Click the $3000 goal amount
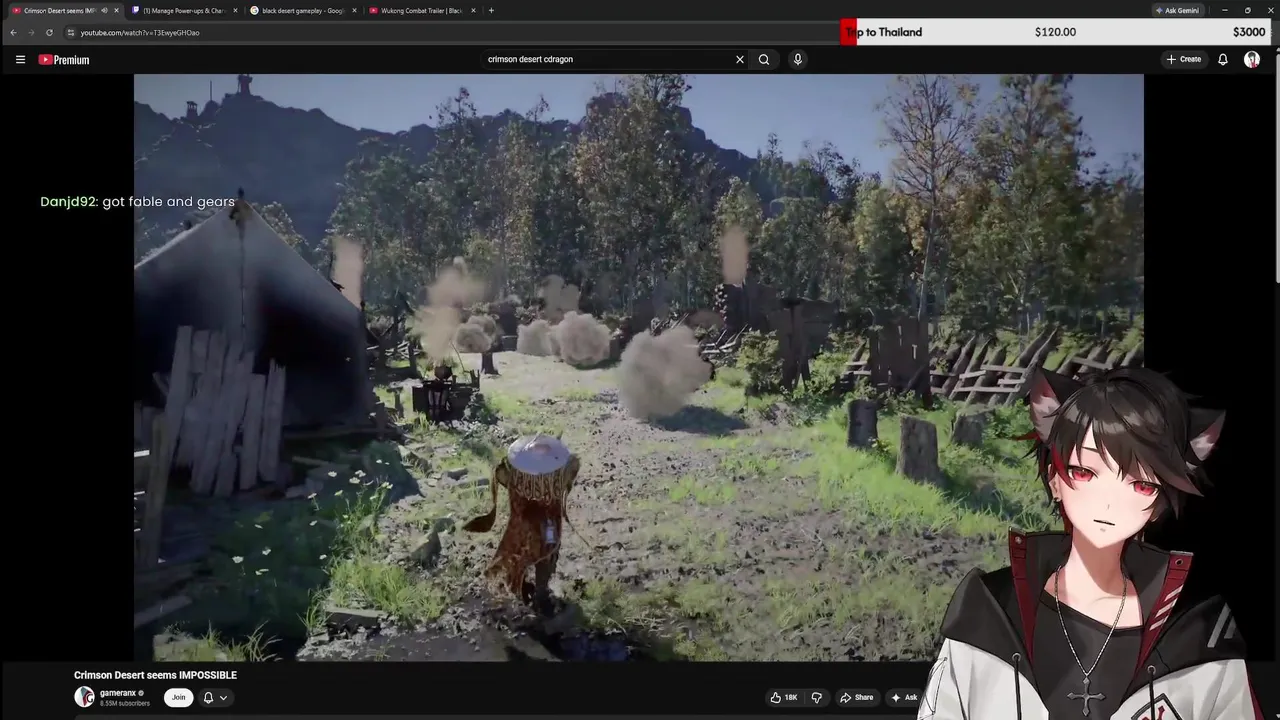The width and height of the screenshot is (1280, 720). (1249, 32)
